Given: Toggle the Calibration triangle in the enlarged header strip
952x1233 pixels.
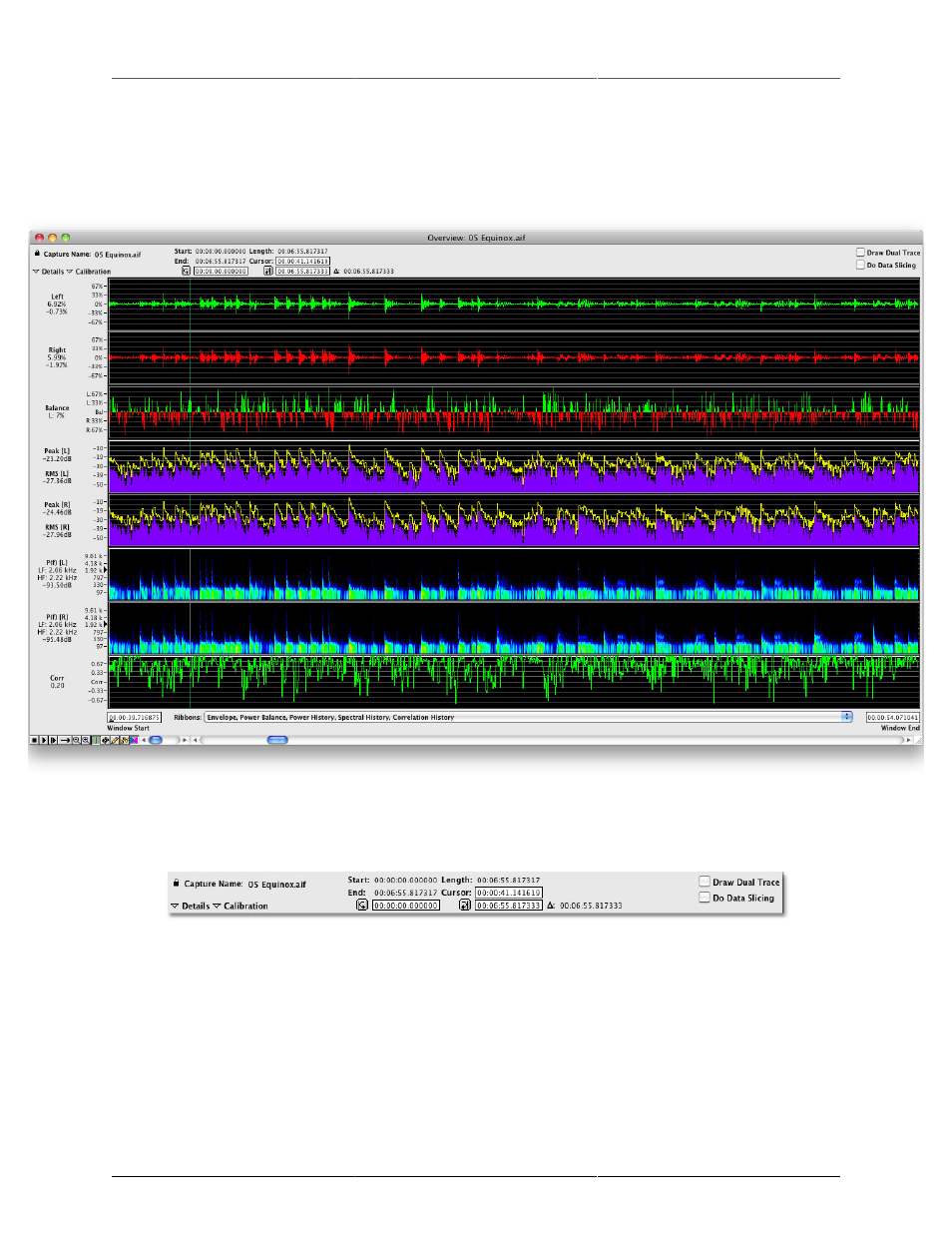Looking at the screenshot, I should click(x=217, y=906).
